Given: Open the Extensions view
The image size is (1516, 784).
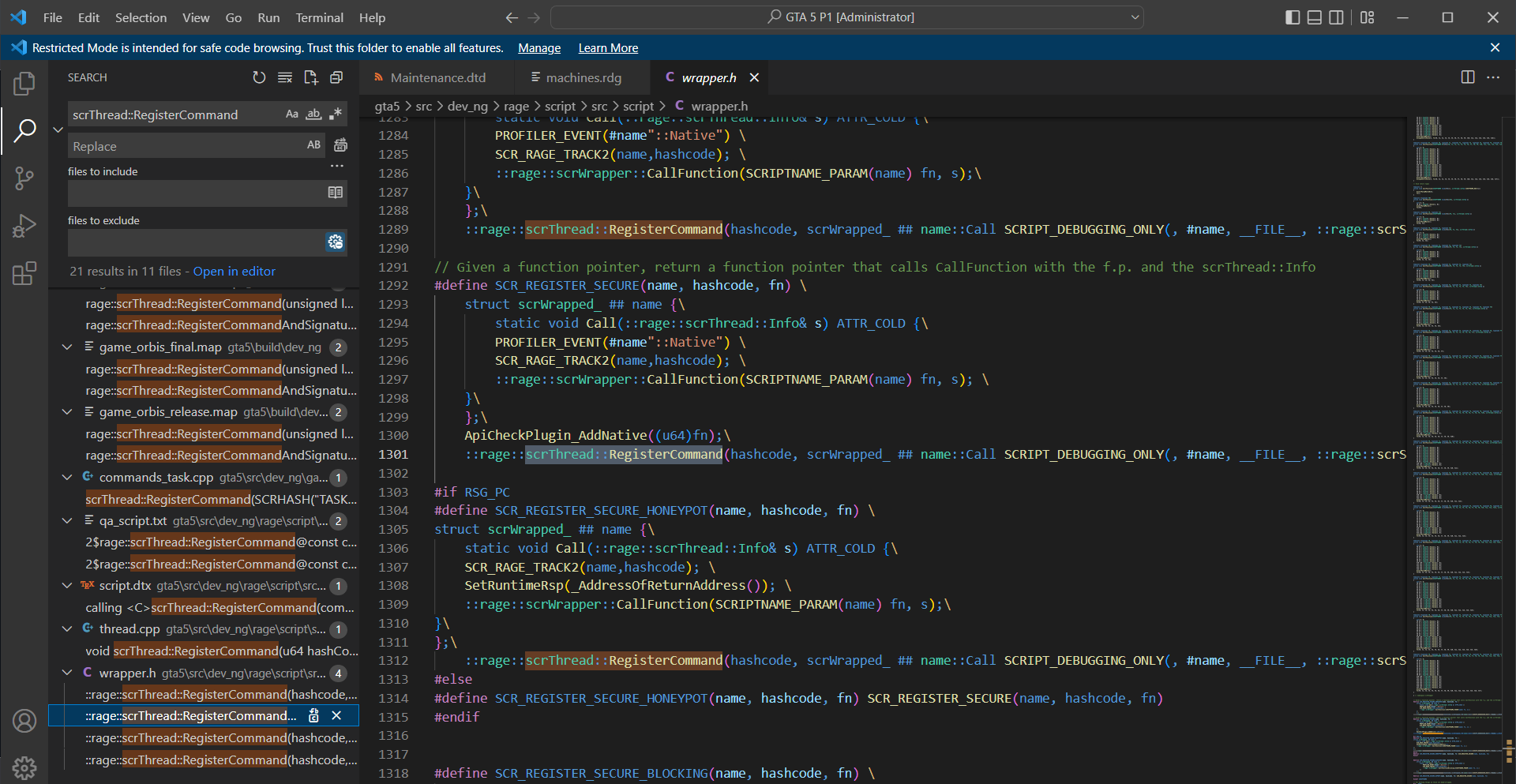Looking at the screenshot, I should click(24, 274).
